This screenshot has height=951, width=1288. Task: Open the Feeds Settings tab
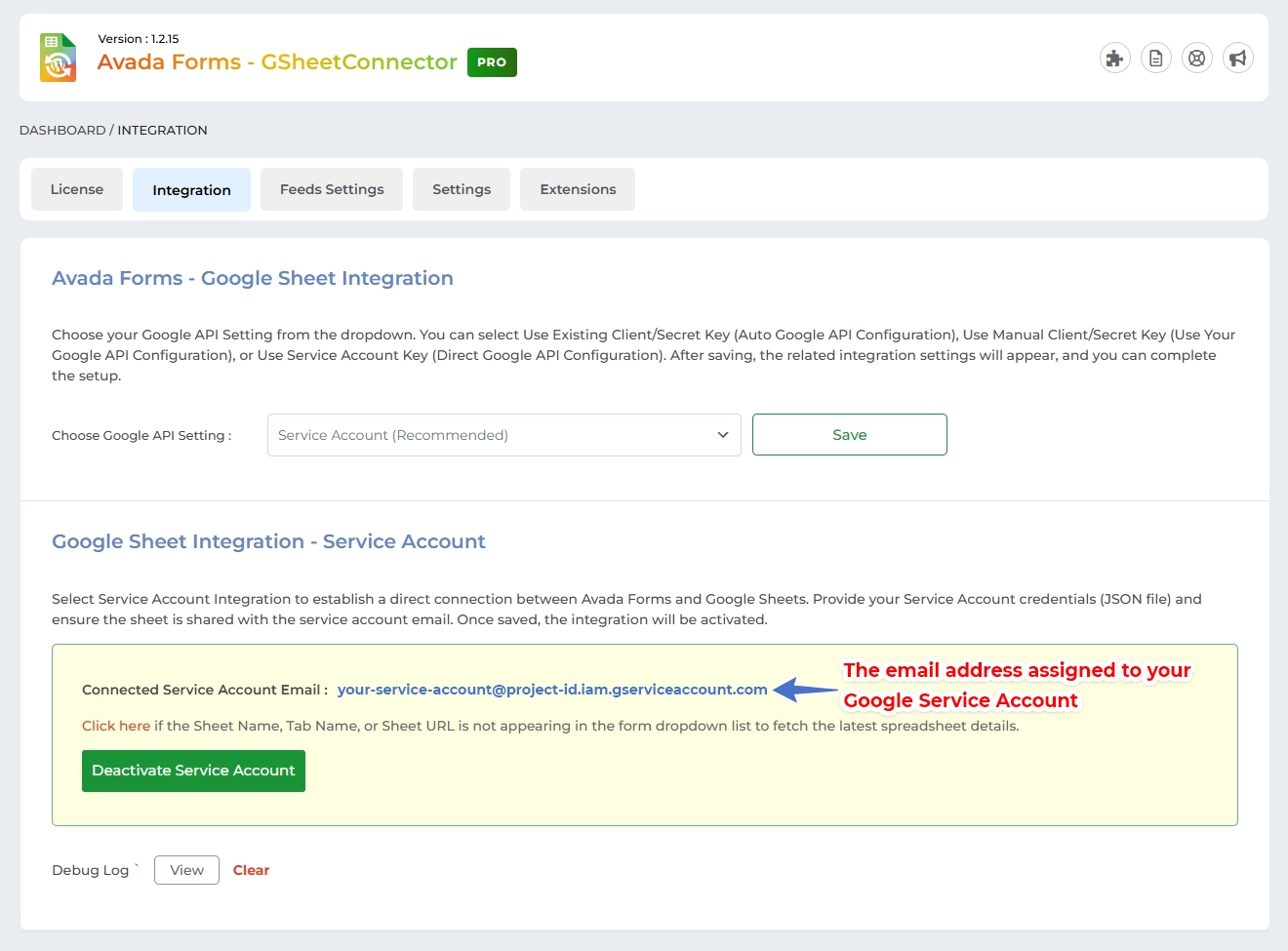point(332,189)
